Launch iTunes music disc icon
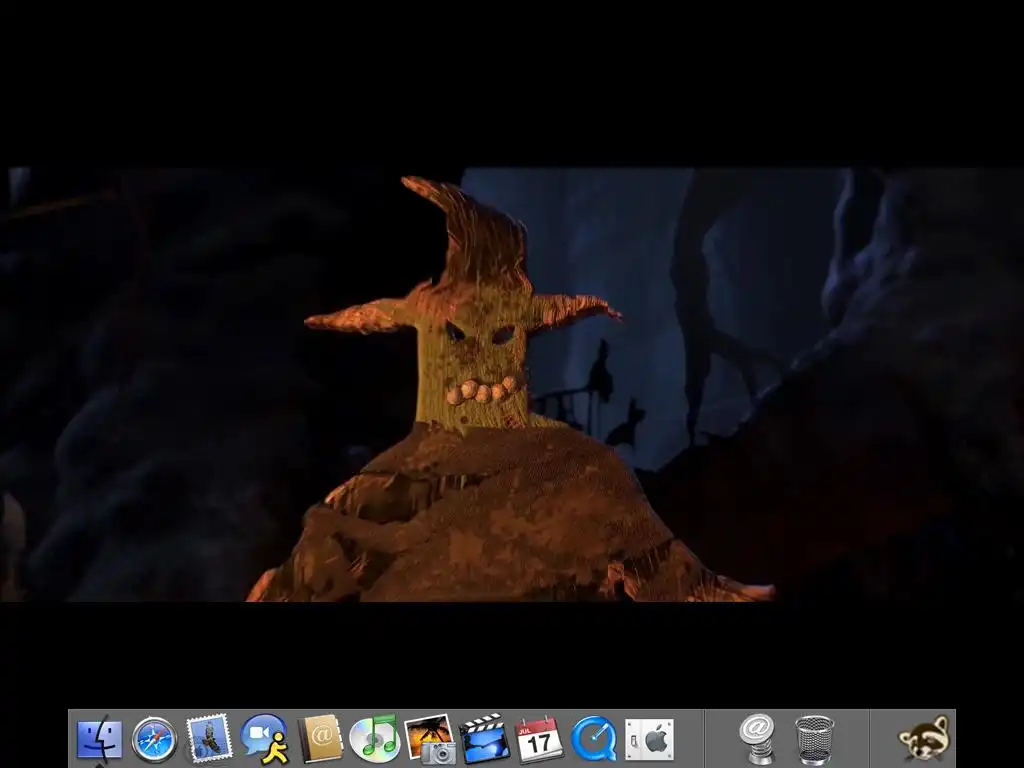This screenshot has height=768, width=1024. click(374, 739)
